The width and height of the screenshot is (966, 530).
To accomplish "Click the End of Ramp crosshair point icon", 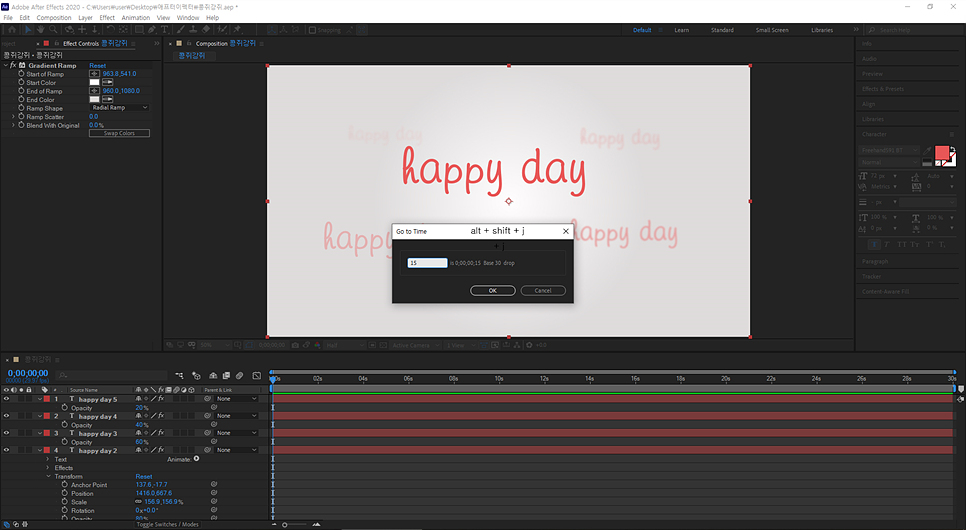I will [94, 91].
